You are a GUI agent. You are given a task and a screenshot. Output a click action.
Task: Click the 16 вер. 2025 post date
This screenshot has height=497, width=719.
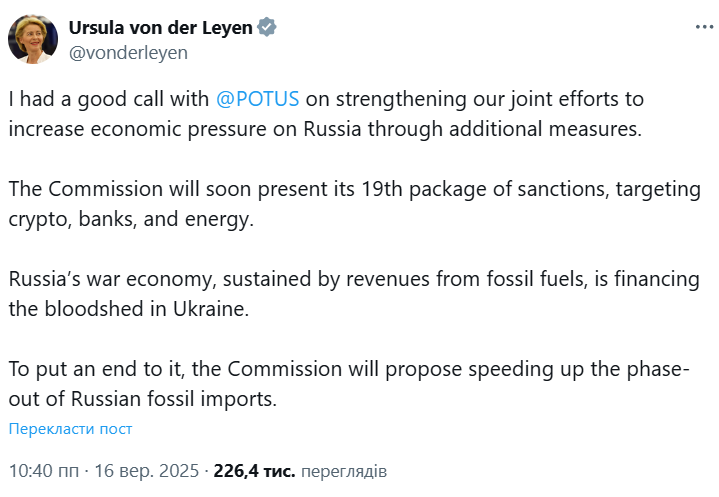pyautogui.click(x=144, y=470)
